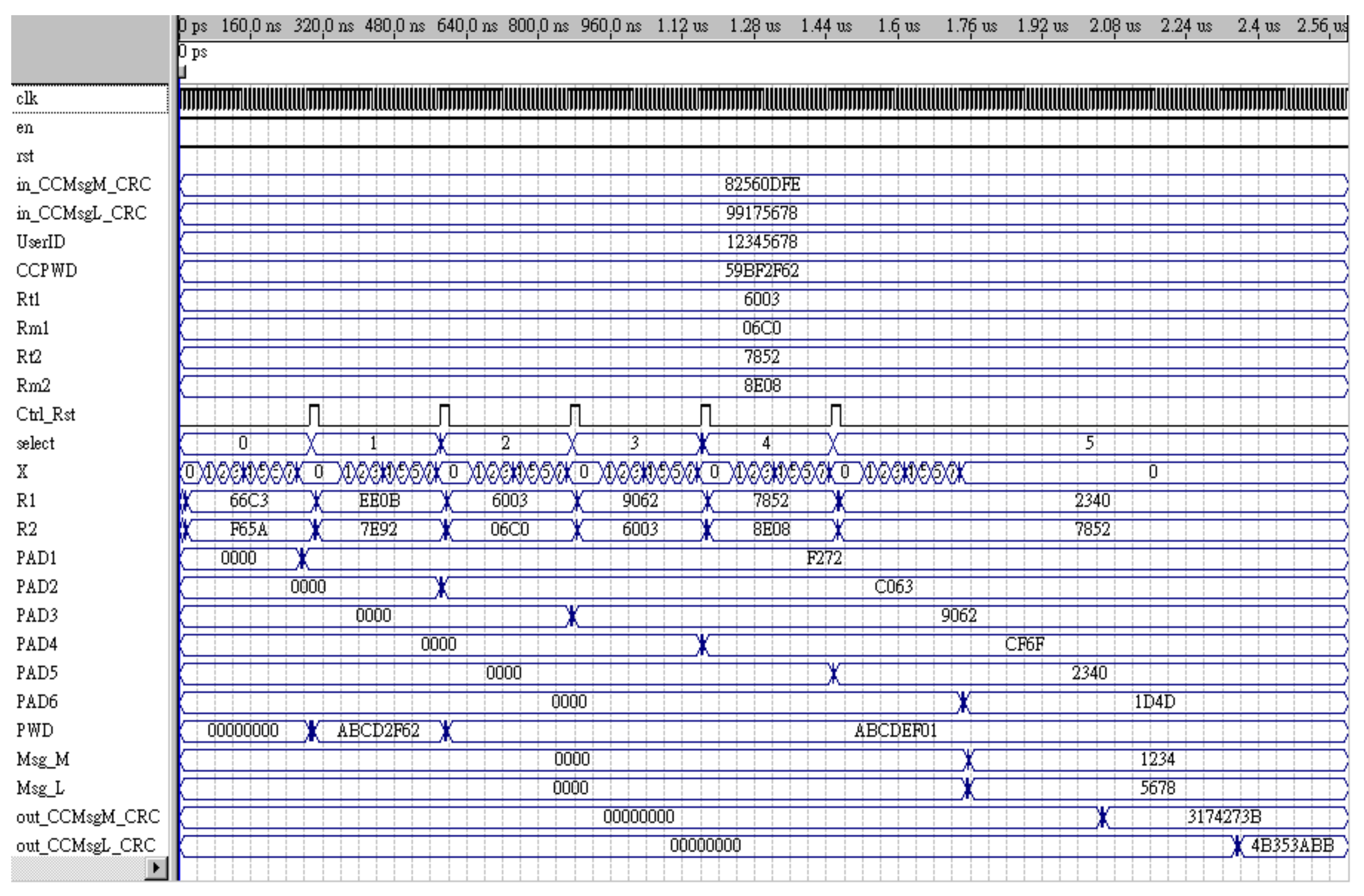This screenshot has width=1364, height=896.
Task: Click the 1.6 us mark on the time ruler
Action: (x=898, y=26)
